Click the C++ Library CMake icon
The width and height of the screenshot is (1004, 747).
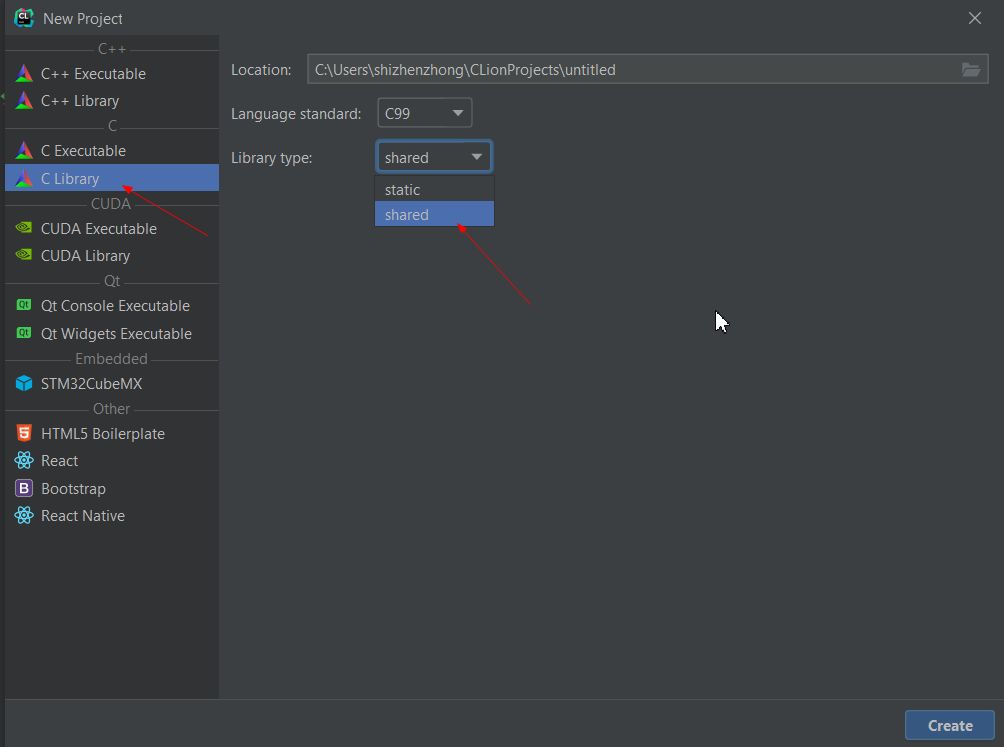24,100
